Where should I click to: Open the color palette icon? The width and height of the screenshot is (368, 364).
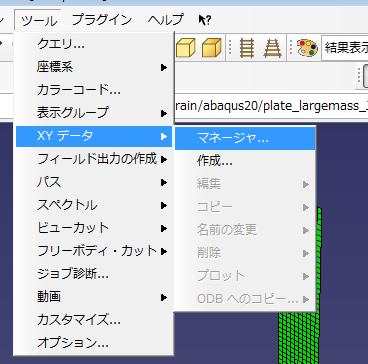point(307,48)
